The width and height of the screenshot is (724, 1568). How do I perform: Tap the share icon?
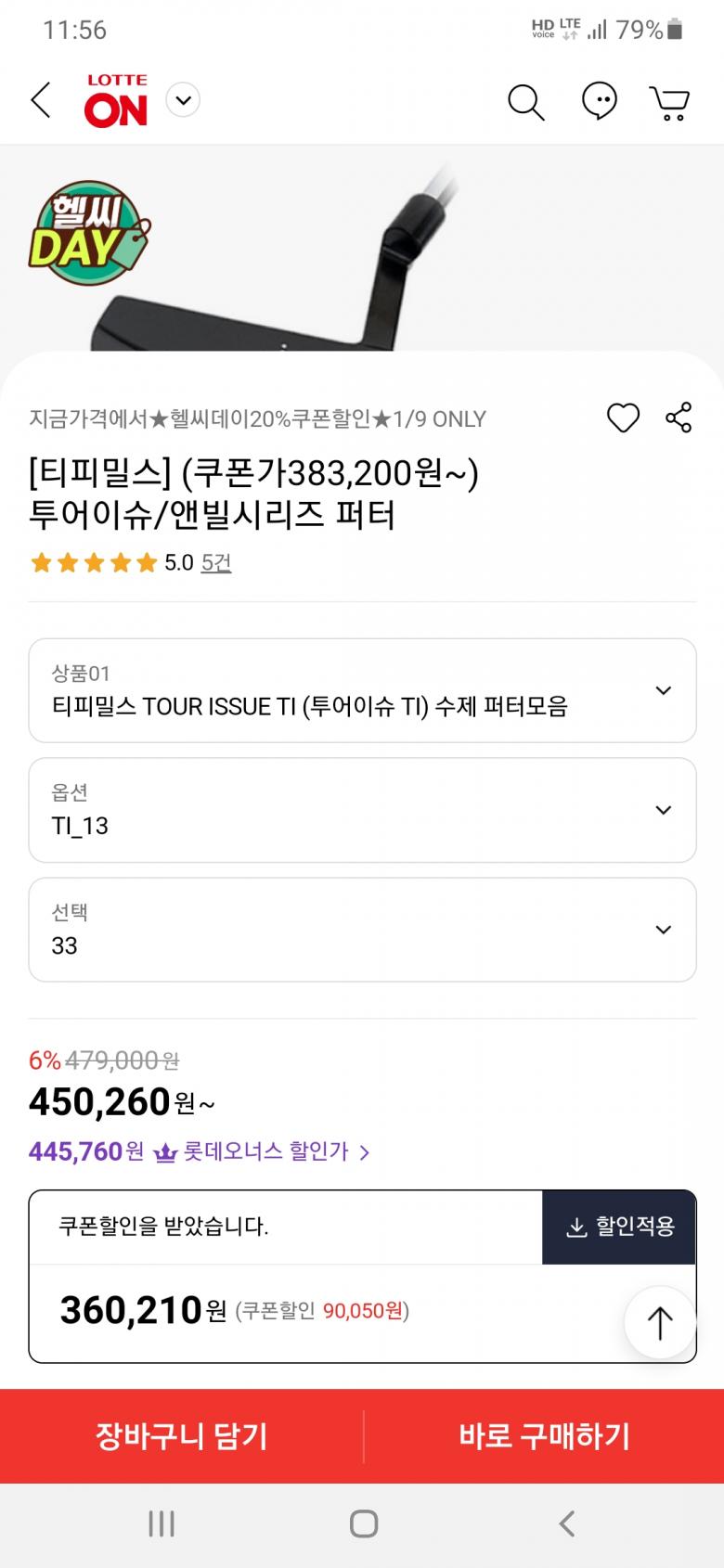click(x=679, y=418)
